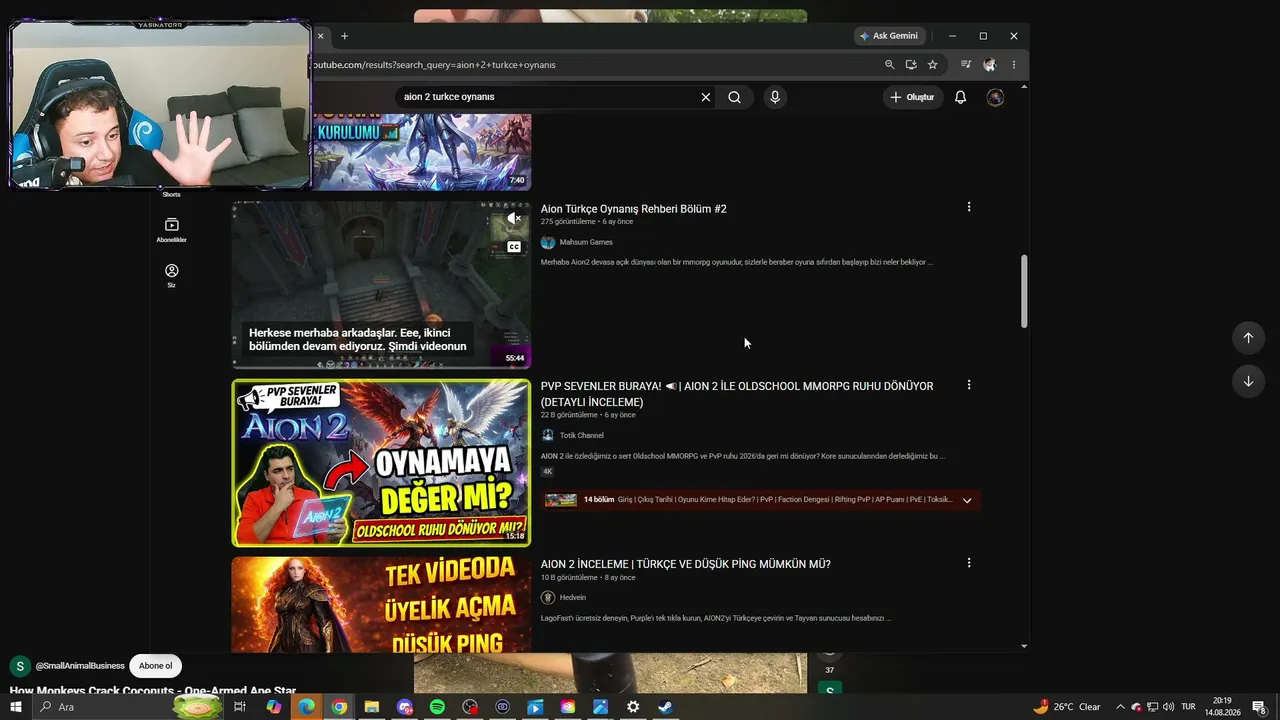Open the Chrome profile avatar
The width and height of the screenshot is (1280, 720).
click(990, 65)
